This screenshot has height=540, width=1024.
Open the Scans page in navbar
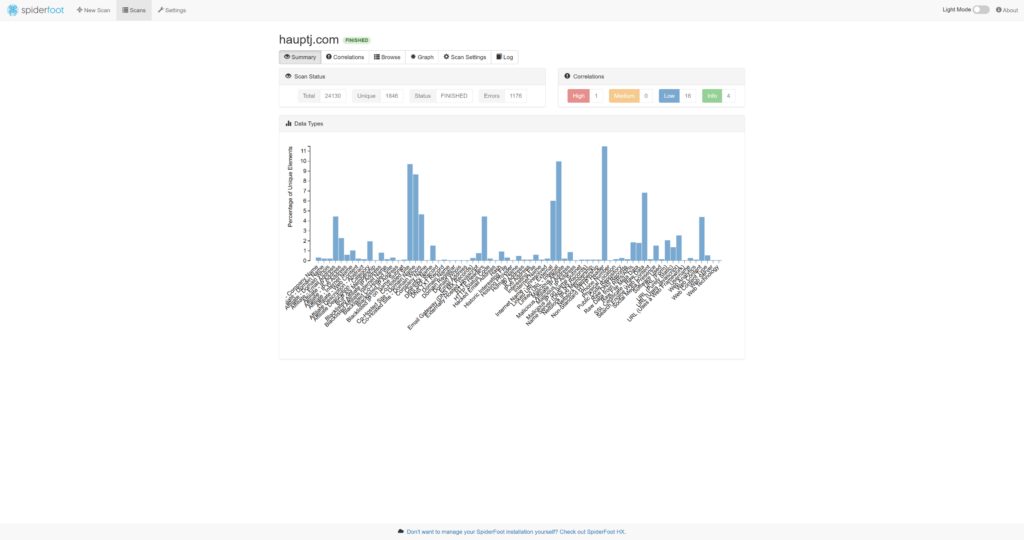134,10
